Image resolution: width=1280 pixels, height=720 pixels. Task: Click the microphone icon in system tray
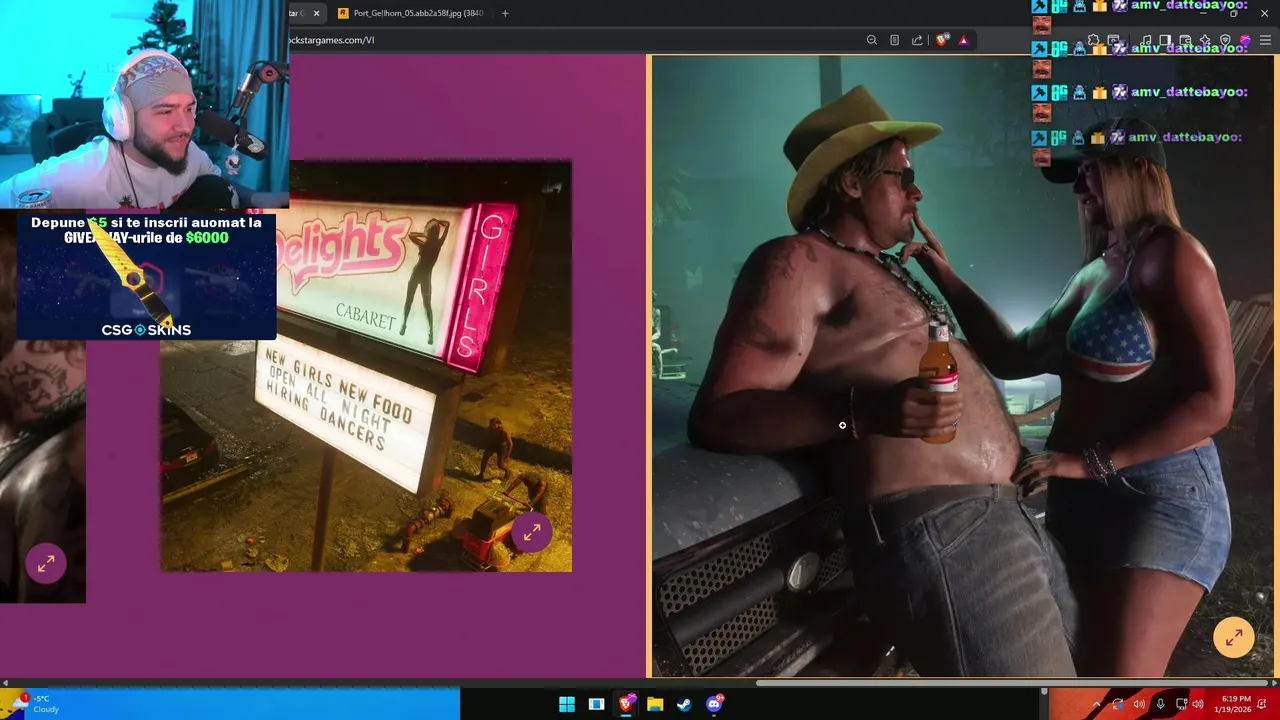coord(1160,704)
